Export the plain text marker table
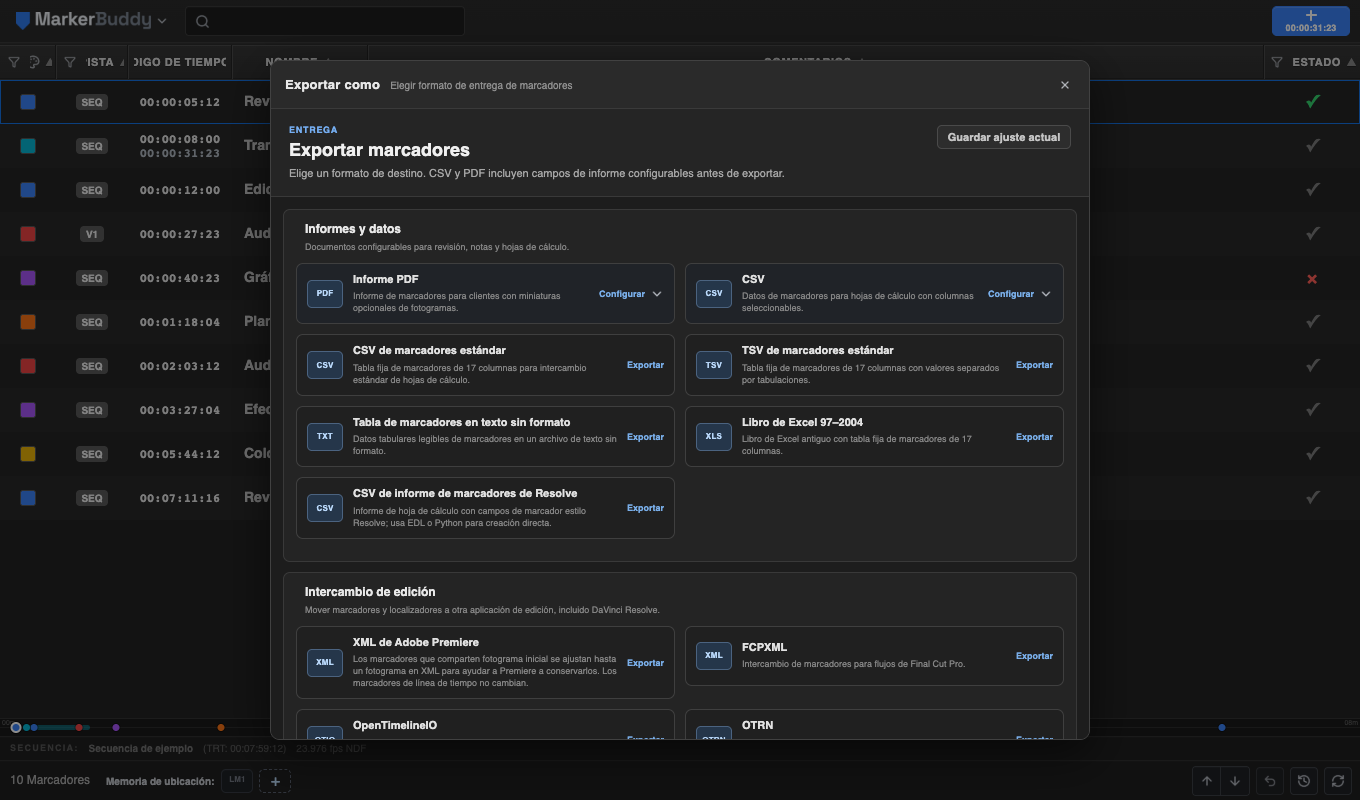This screenshot has width=1360, height=800. click(x=645, y=437)
